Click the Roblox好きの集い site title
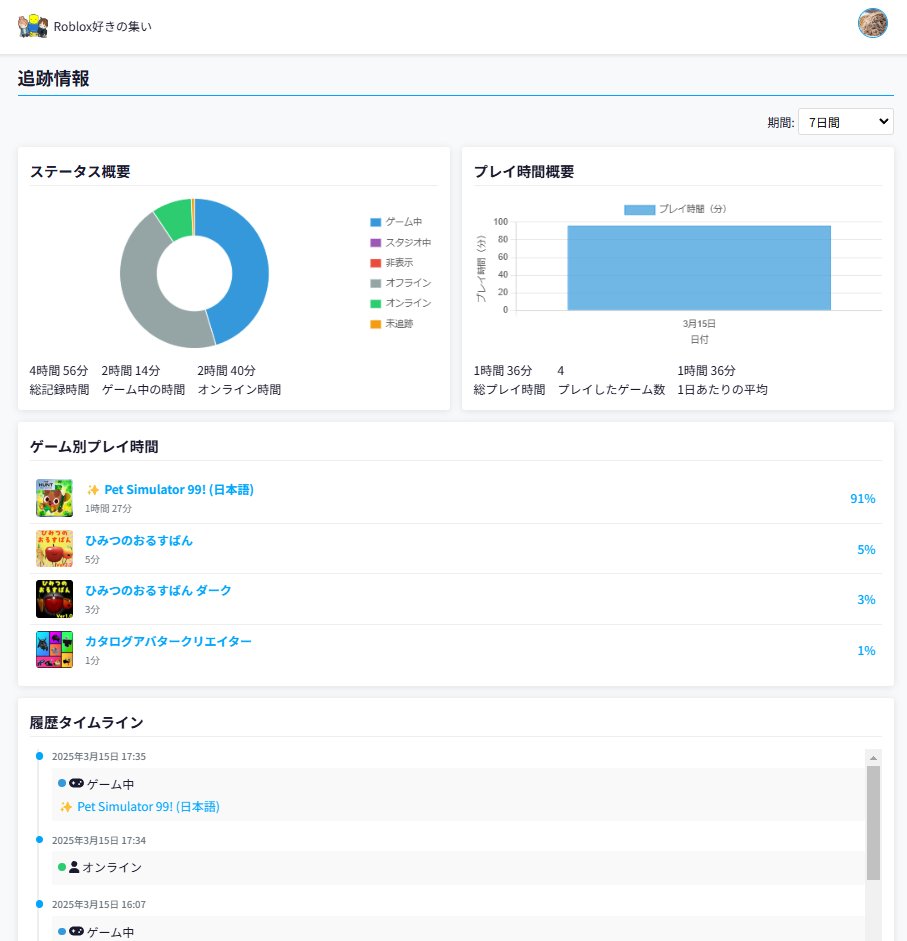The image size is (907, 941). coord(103,26)
